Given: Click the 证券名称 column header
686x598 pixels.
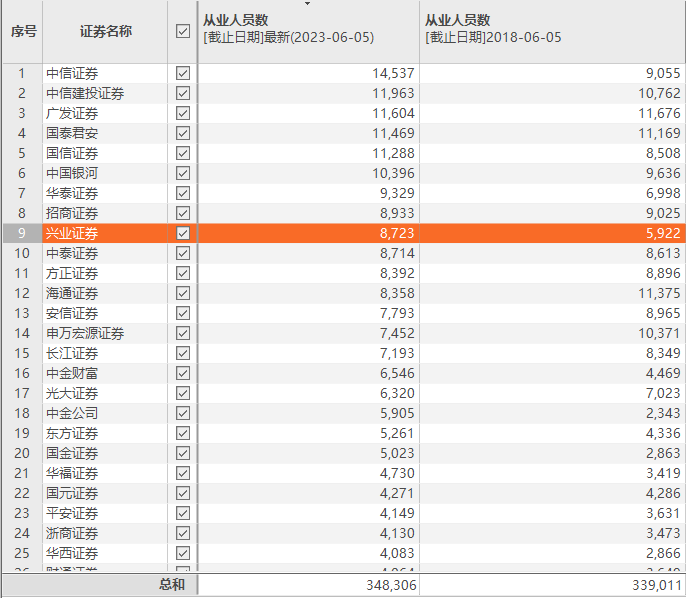Looking at the screenshot, I should 105,31.
